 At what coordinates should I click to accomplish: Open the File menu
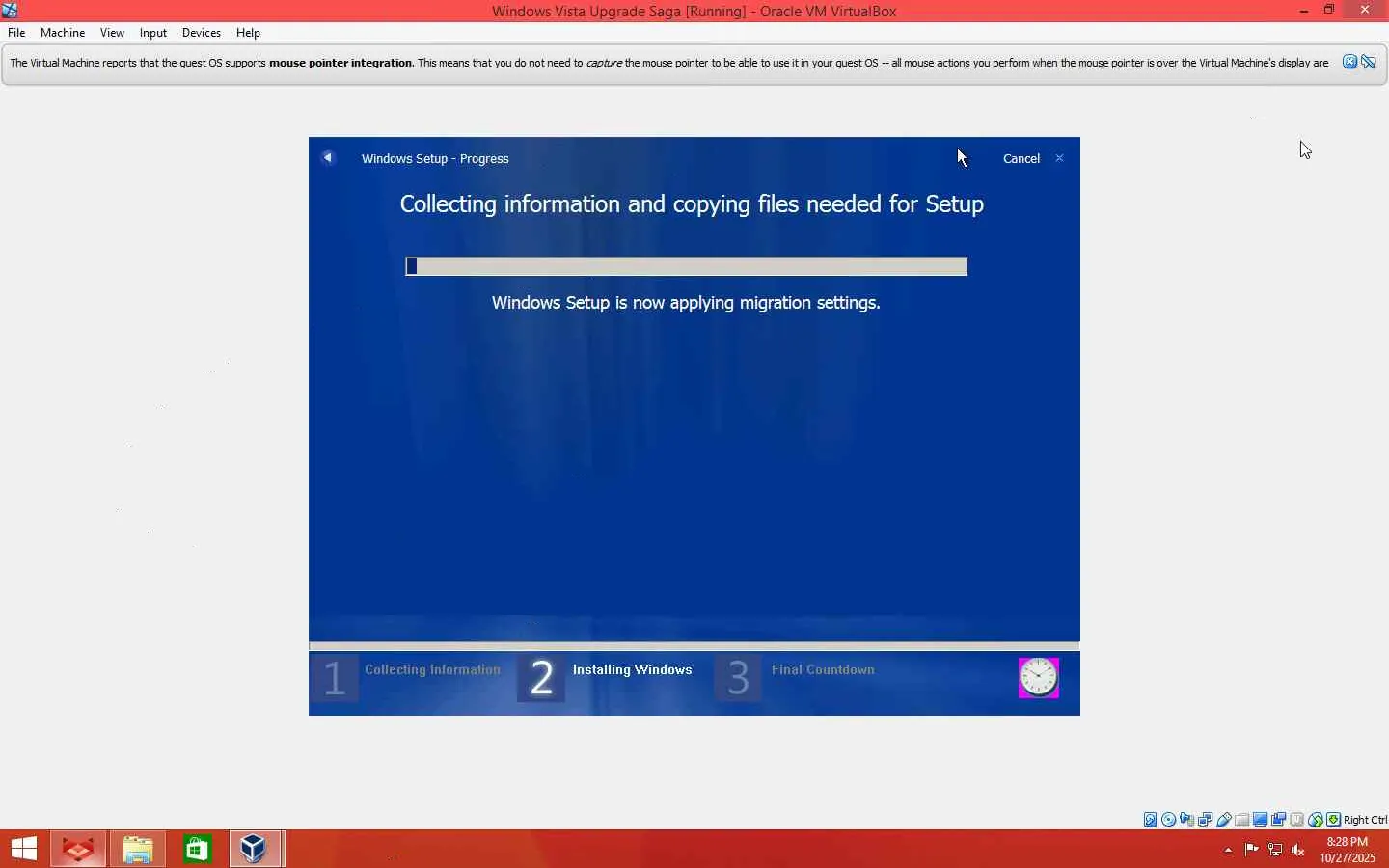(x=16, y=33)
